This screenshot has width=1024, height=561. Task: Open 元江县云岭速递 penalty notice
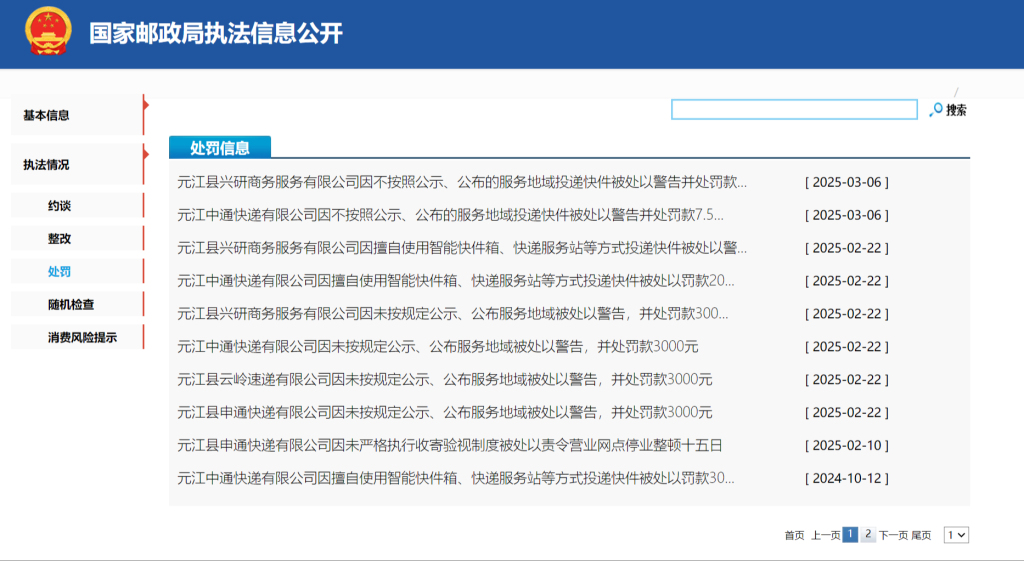[x=444, y=379]
